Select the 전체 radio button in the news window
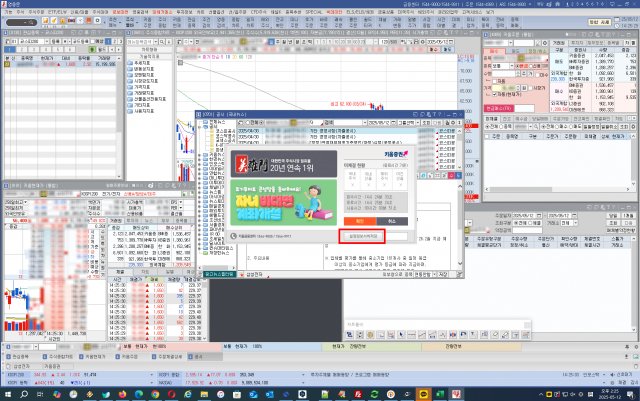The width and height of the screenshot is (640, 401). click(x=247, y=123)
